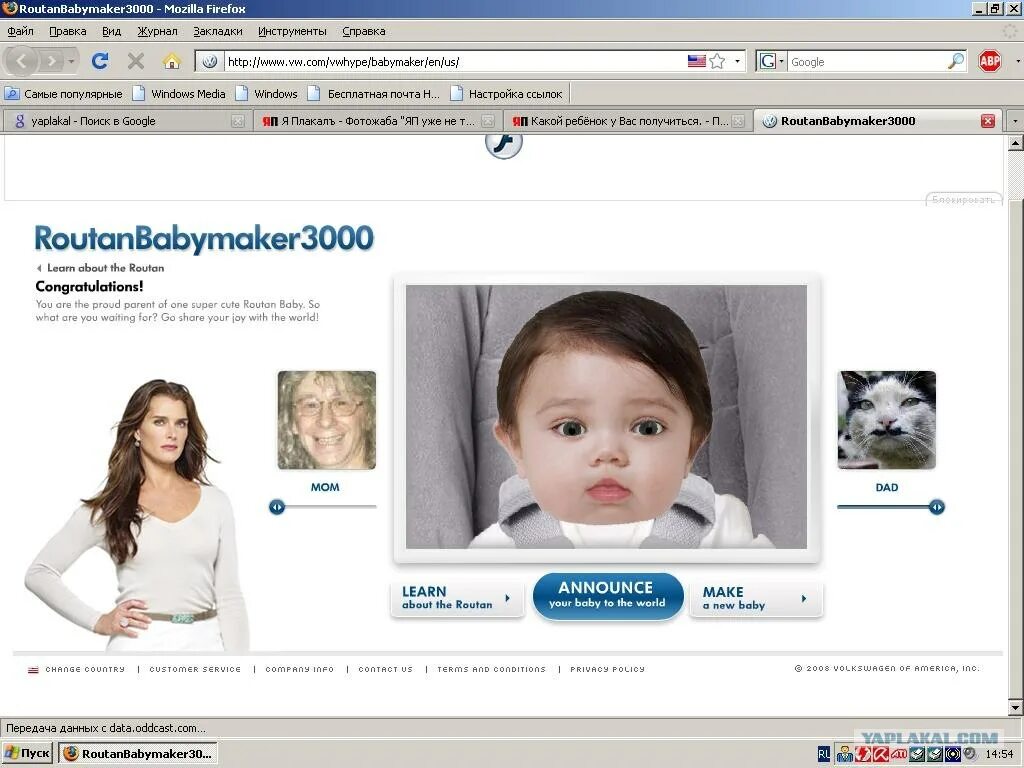Click the COMPANY INFO footer link
Image resolution: width=1024 pixels, height=768 pixels.
(299, 669)
